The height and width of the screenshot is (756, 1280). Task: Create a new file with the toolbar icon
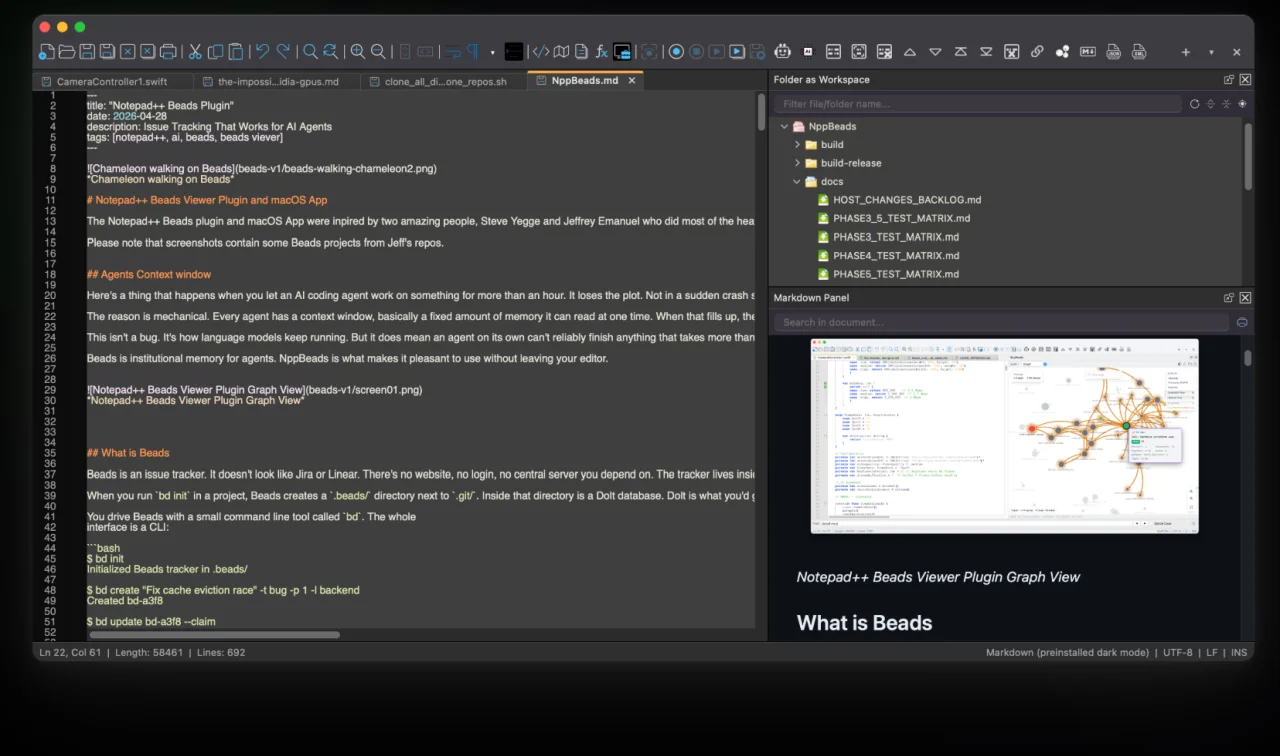tap(46, 52)
